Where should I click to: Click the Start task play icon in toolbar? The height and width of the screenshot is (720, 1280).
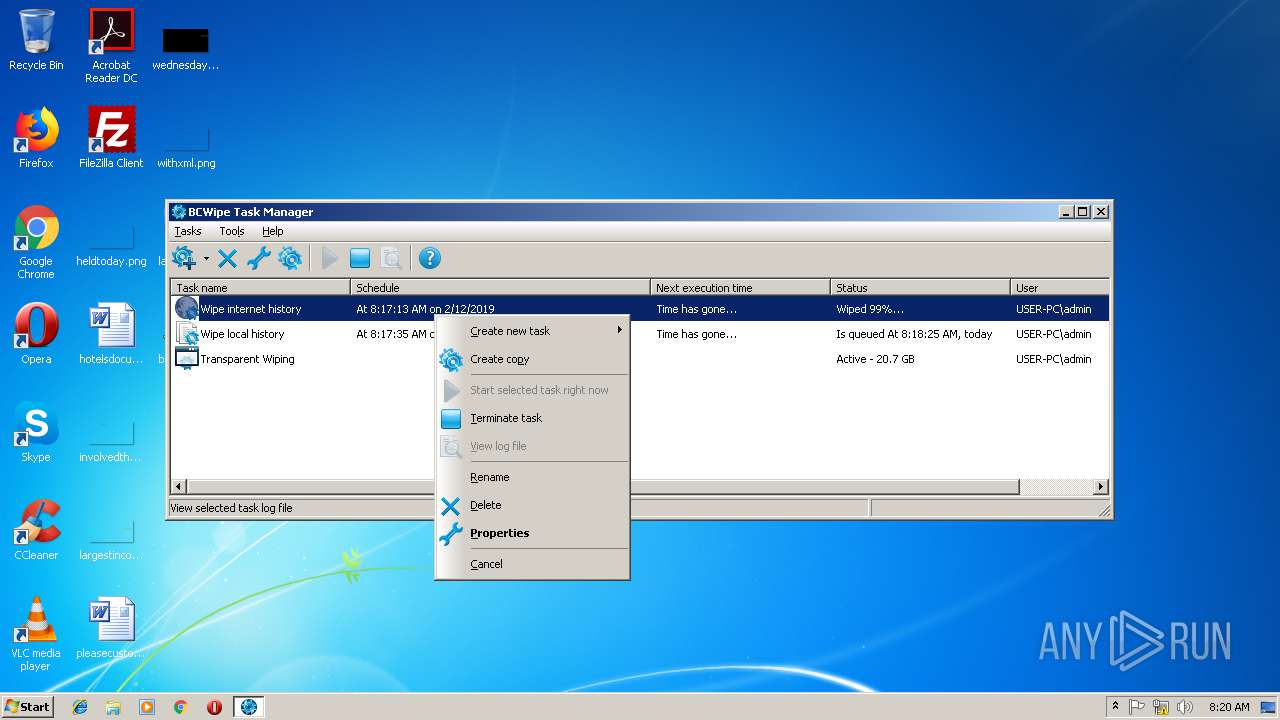tap(329, 259)
